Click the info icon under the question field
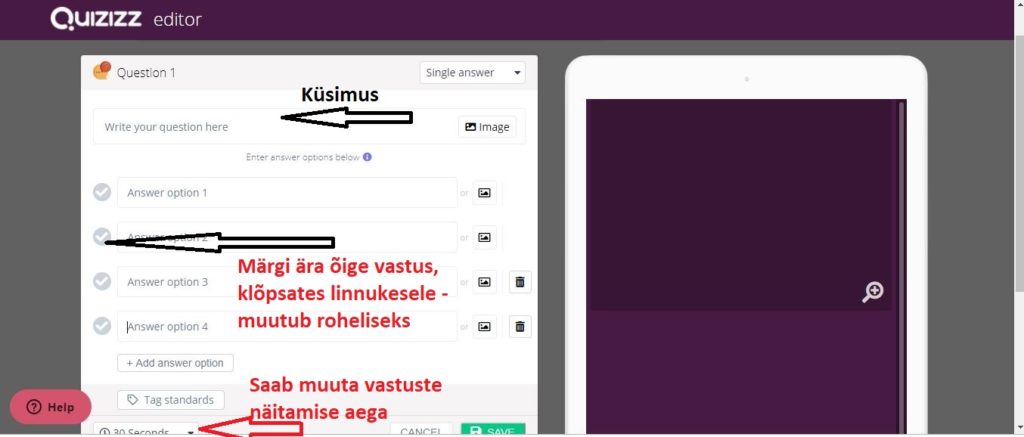 pyautogui.click(x=367, y=157)
